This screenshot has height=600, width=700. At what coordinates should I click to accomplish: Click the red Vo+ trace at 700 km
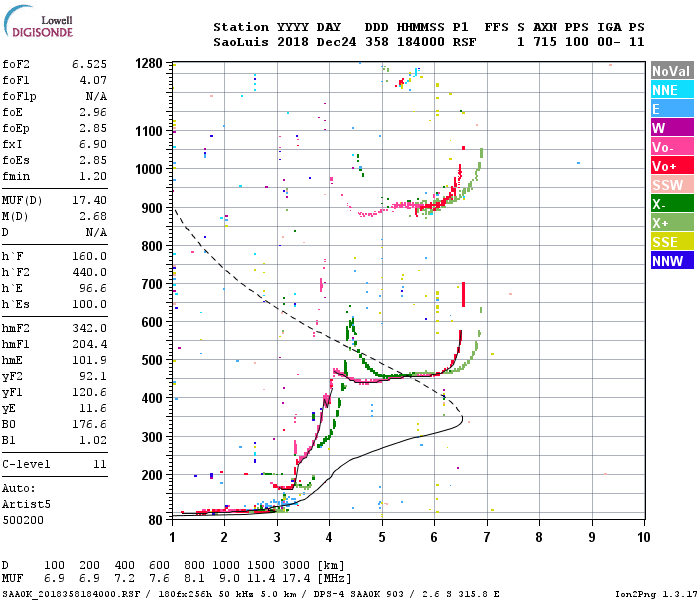463,294
